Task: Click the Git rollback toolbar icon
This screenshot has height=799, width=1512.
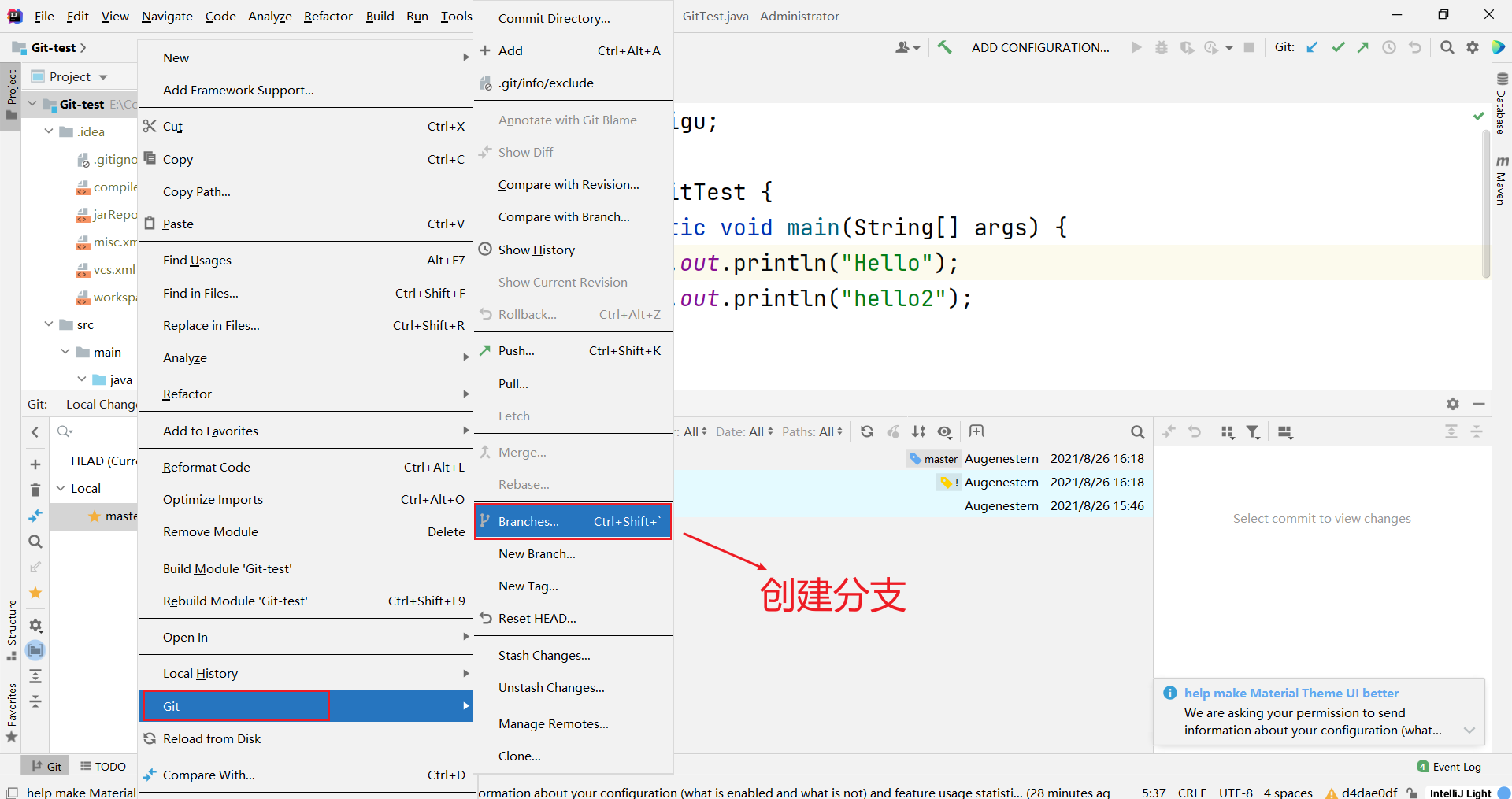Action: [1415, 47]
